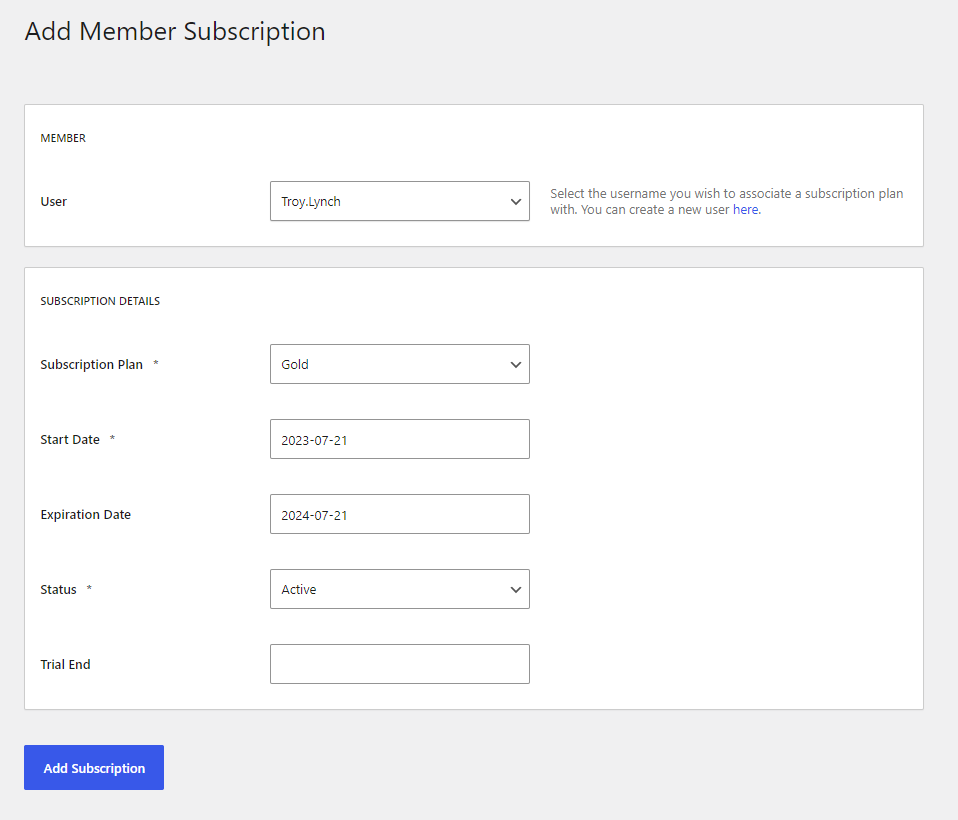Submit with the Add Subscription button
958x820 pixels.
point(94,767)
